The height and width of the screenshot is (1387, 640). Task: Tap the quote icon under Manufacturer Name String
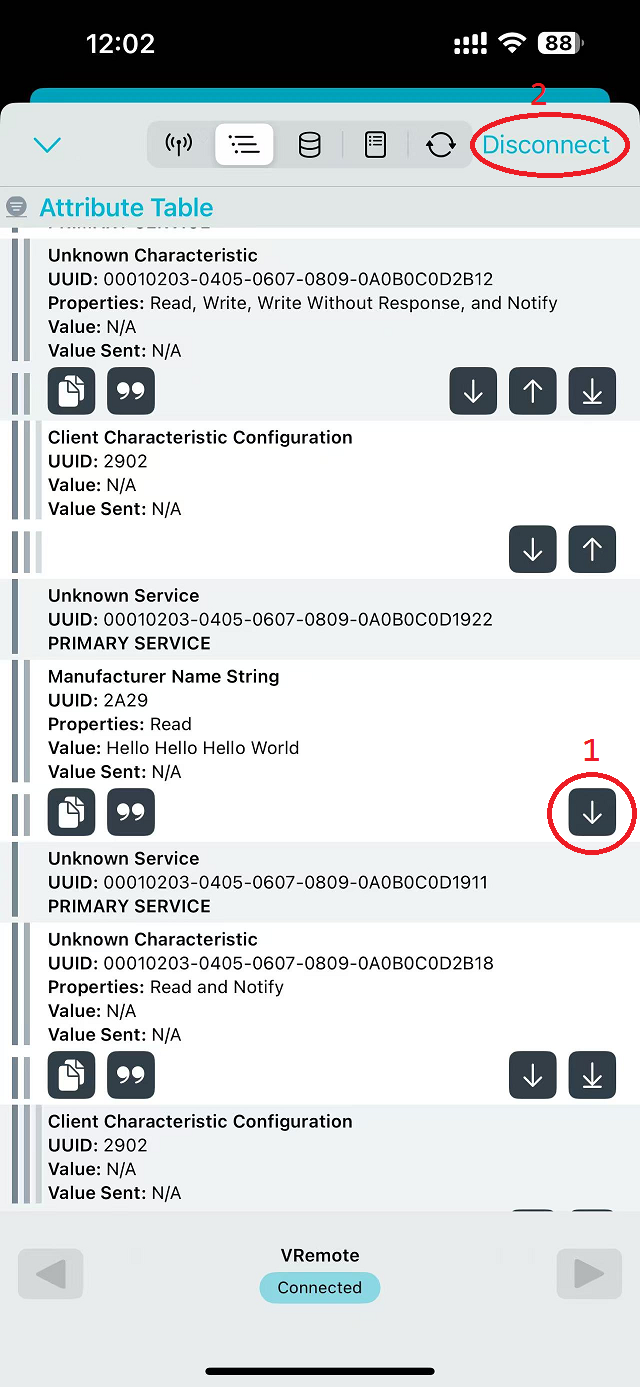131,814
